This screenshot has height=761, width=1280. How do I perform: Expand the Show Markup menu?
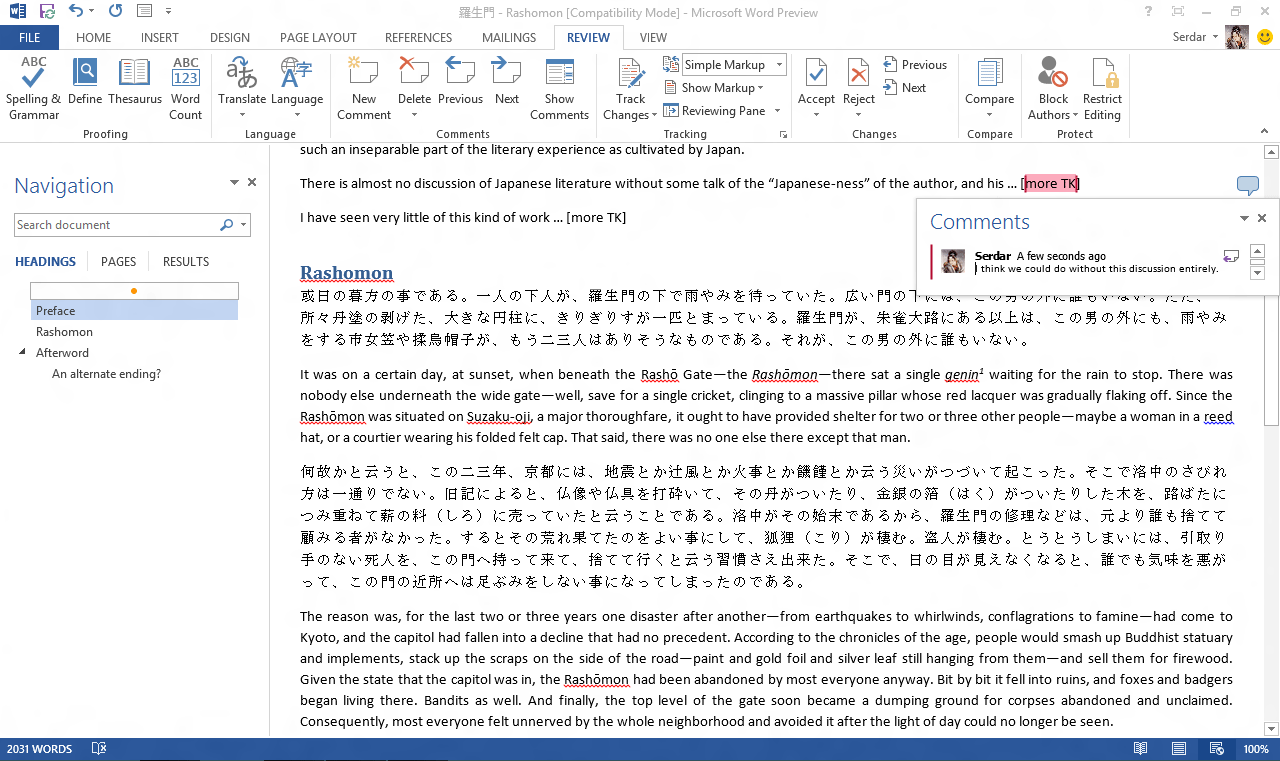point(717,88)
